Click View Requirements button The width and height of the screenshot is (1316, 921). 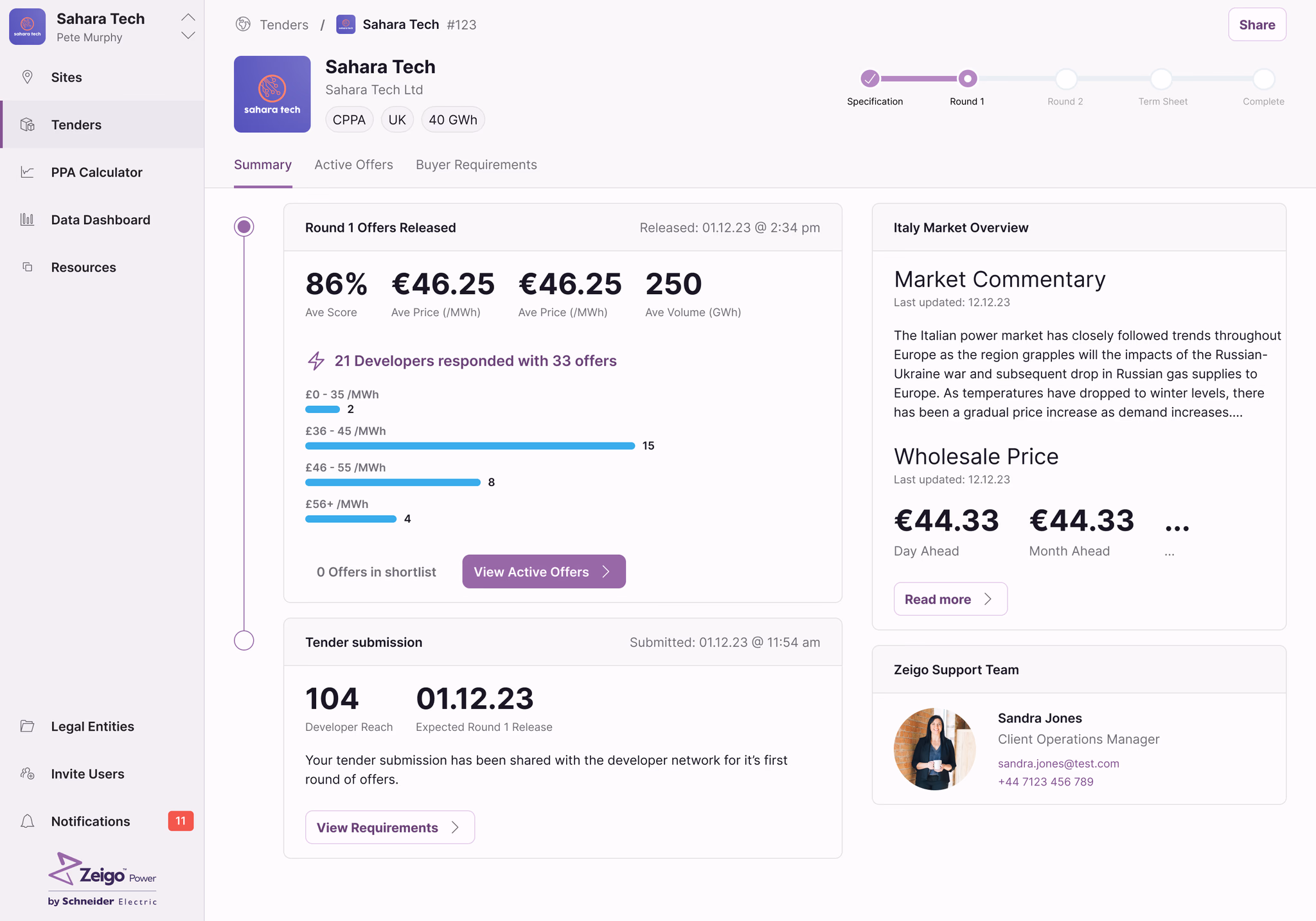click(390, 827)
